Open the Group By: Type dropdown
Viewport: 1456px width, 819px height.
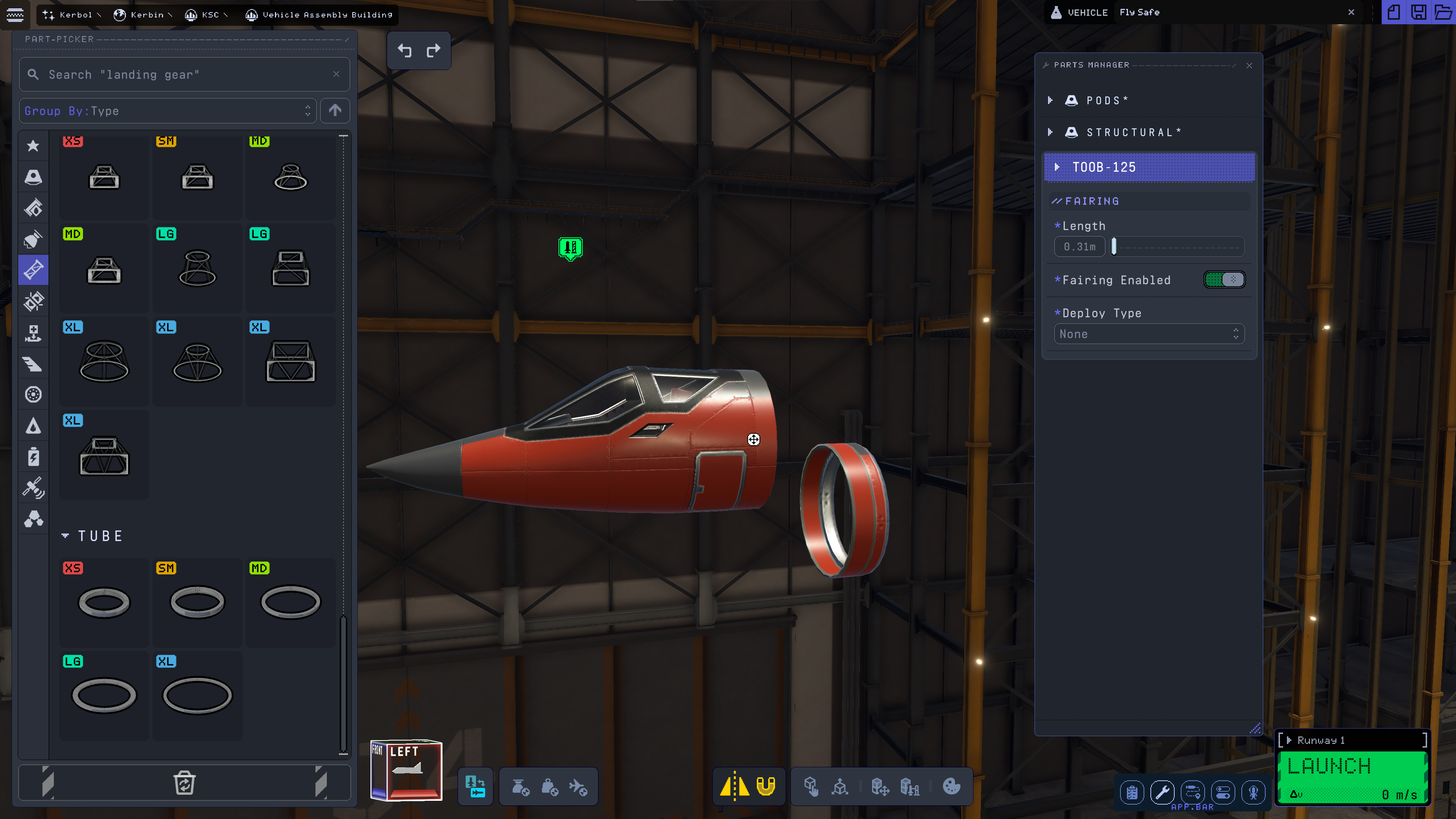(167, 111)
